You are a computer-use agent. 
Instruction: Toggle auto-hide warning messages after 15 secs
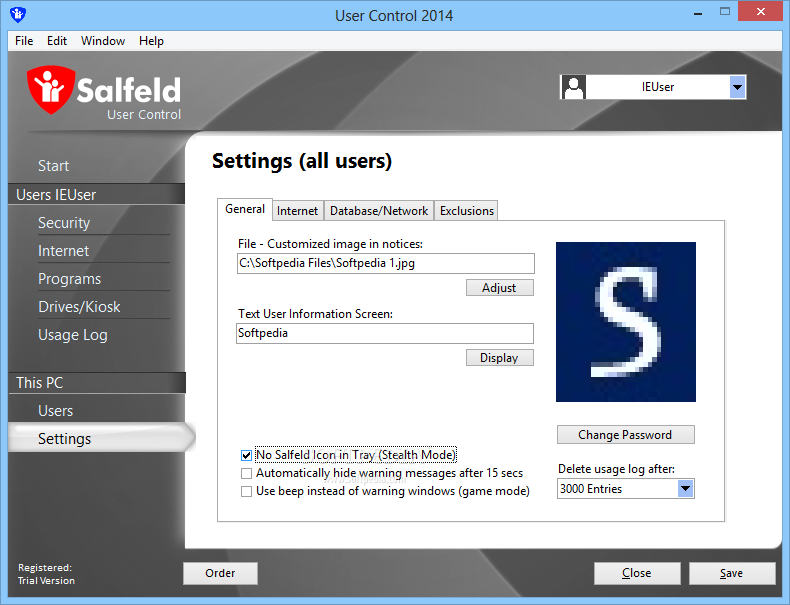246,474
